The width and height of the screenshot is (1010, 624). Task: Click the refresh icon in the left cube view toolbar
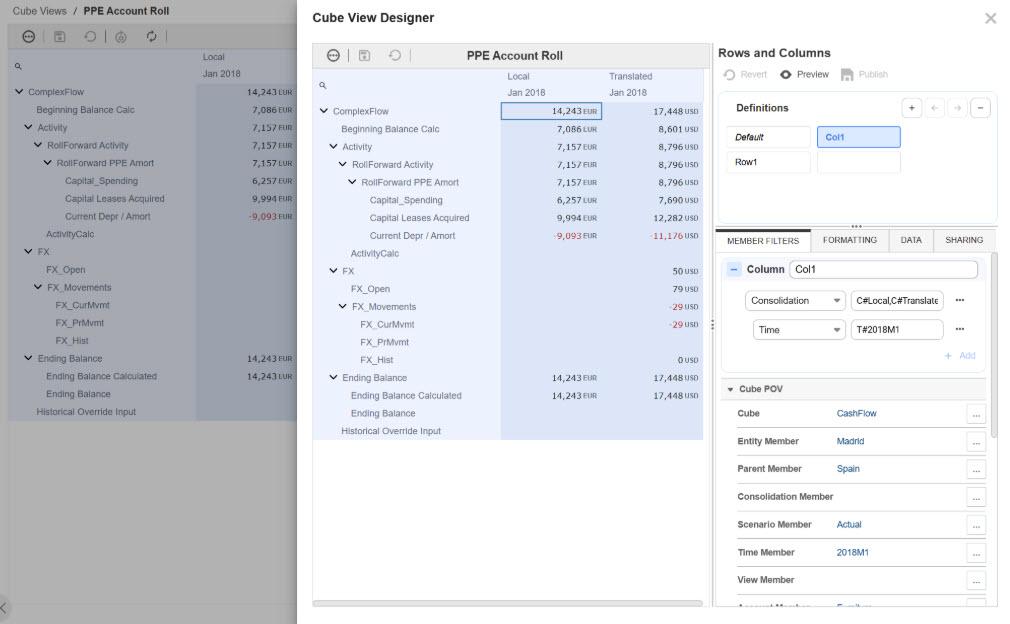pyautogui.click(x=150, y=36)
